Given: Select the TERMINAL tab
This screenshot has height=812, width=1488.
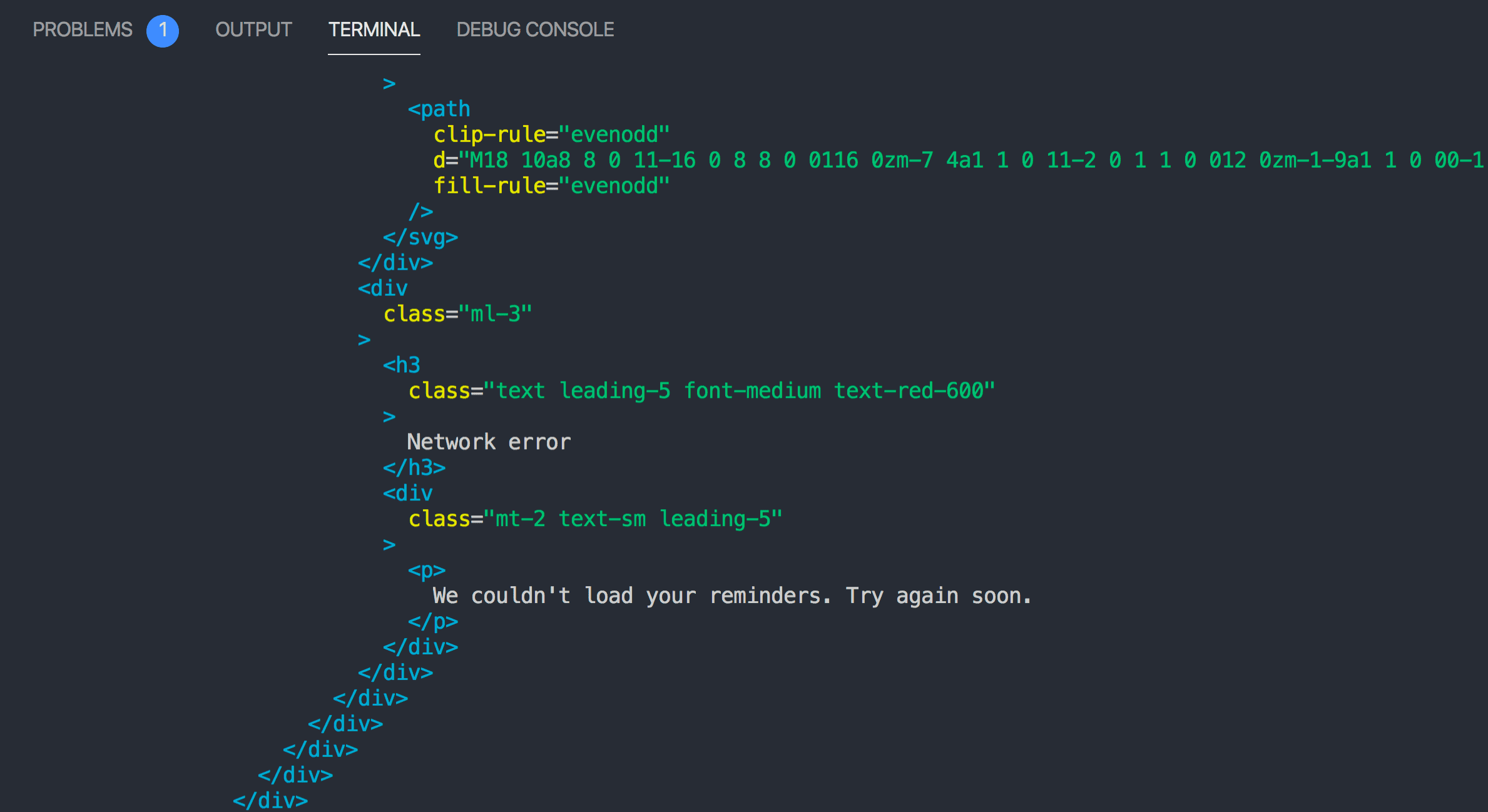Looking at the screenshot, I should tap(374, 29).
